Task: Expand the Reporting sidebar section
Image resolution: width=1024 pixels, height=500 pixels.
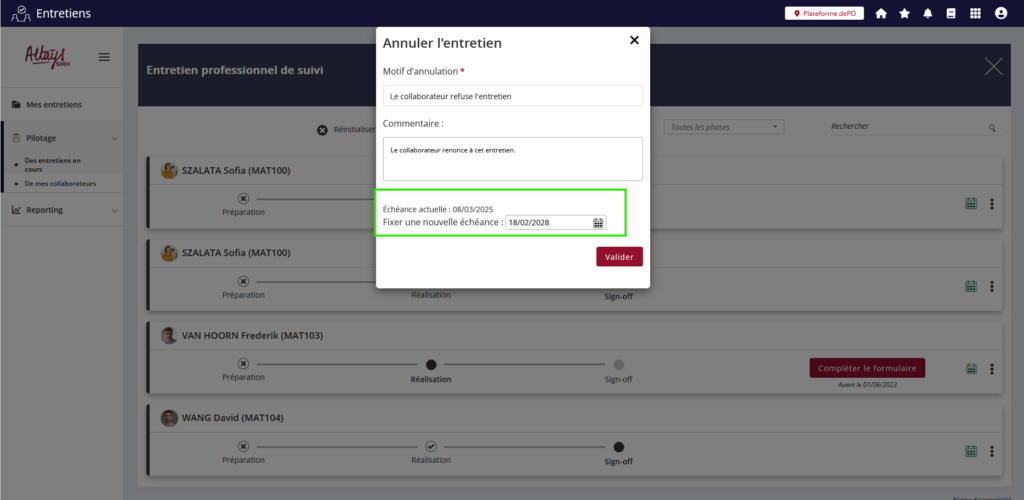Action: point(60,210)
